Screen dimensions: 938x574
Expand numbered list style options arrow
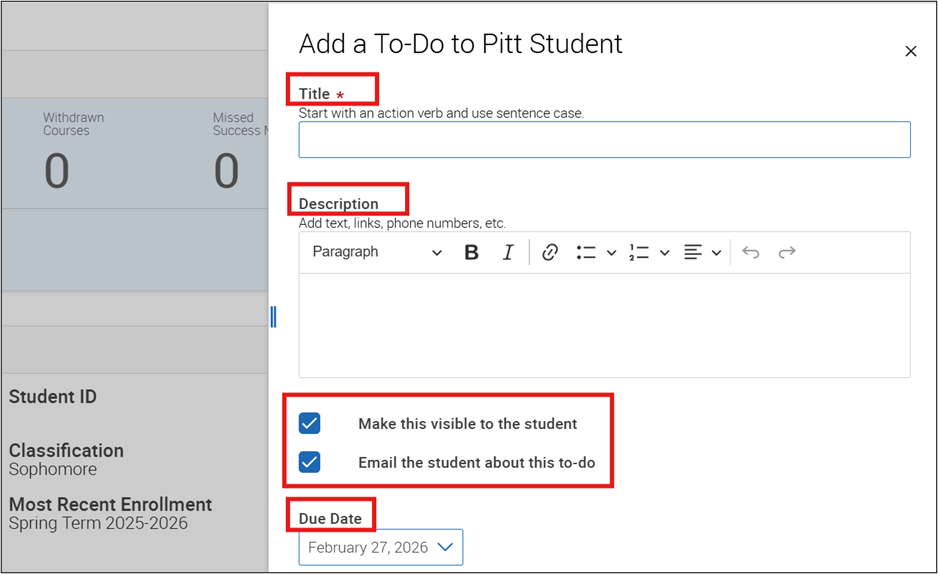point(664,253)
